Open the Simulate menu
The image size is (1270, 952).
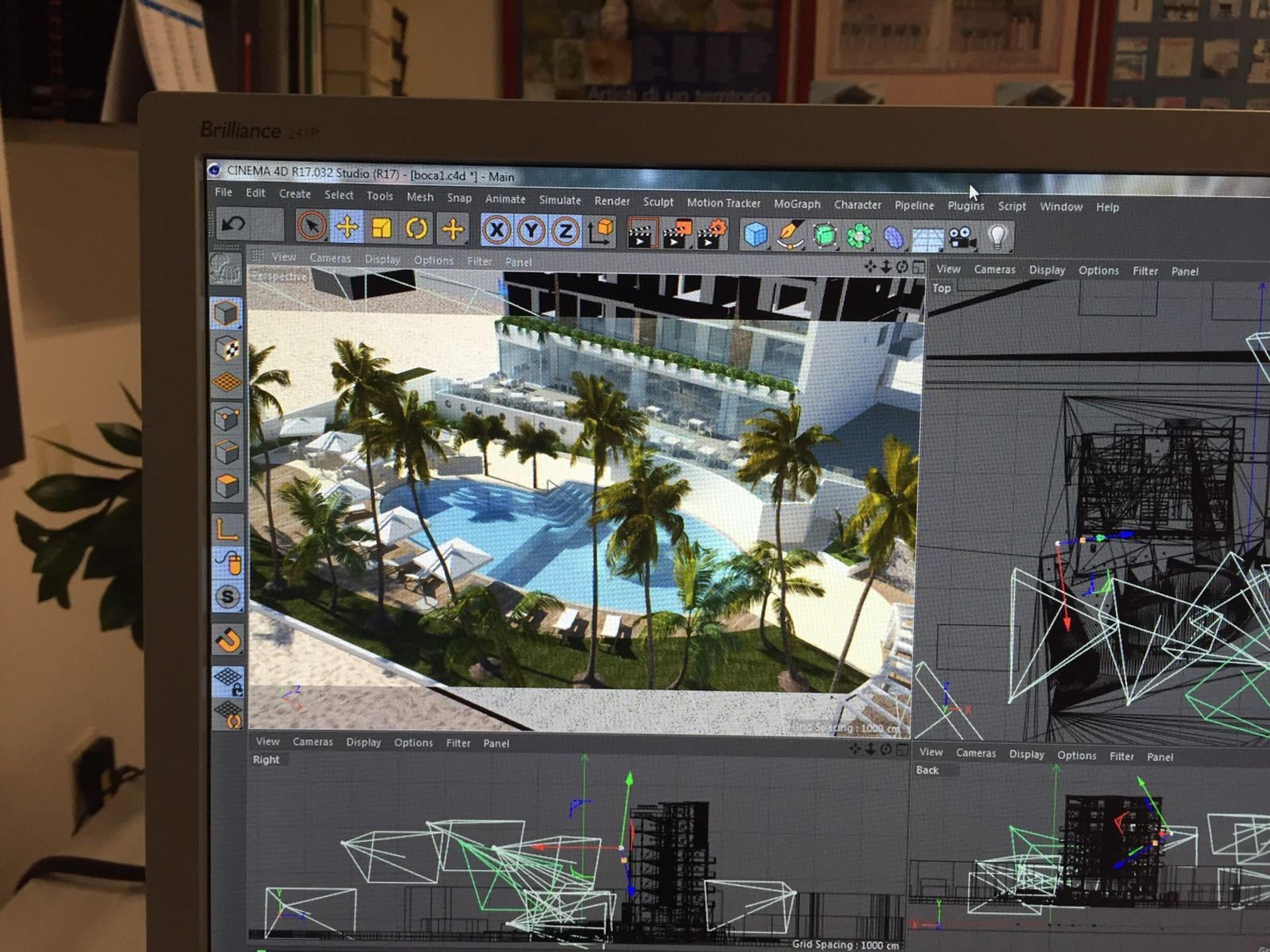pos(560,200)
